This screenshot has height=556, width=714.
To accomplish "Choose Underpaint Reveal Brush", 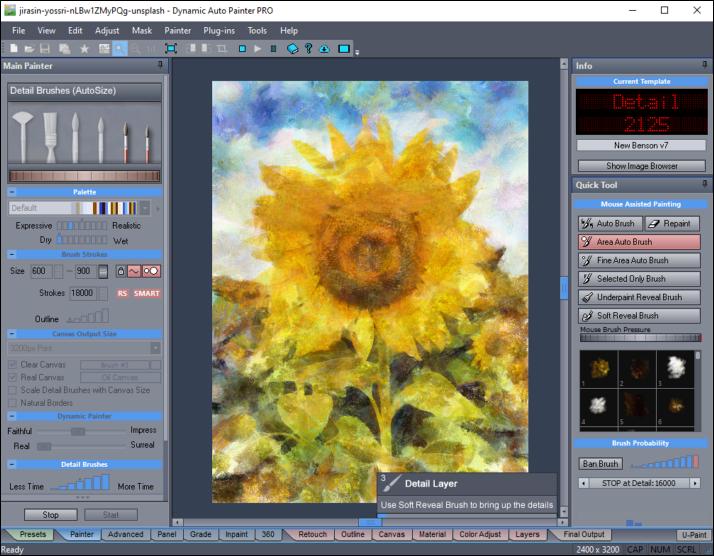I will (639, 297).
